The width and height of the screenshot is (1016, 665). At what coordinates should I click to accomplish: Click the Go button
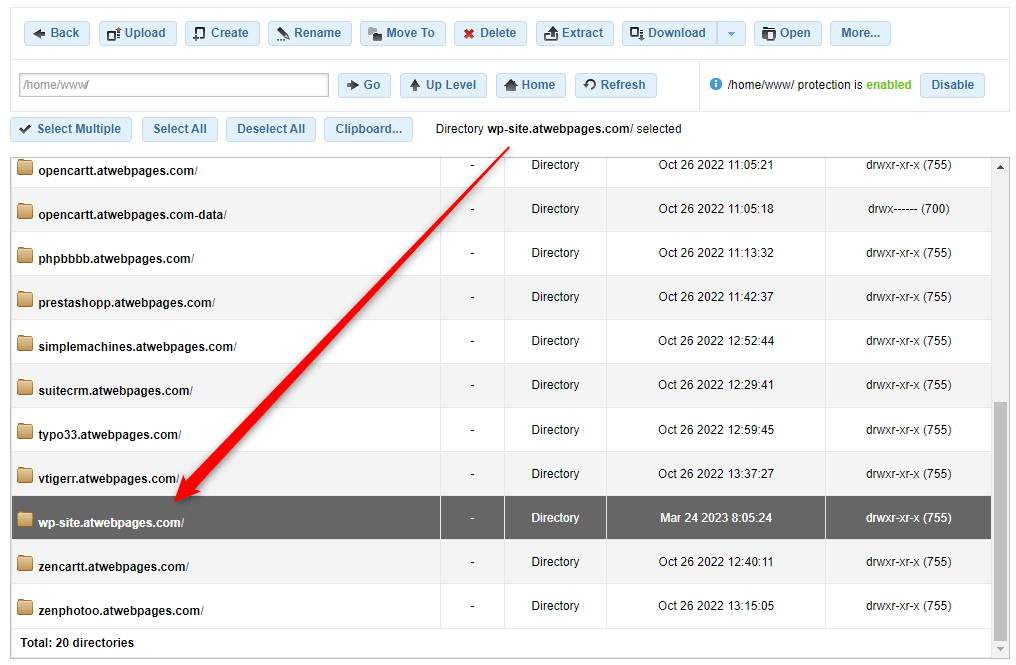363,84
